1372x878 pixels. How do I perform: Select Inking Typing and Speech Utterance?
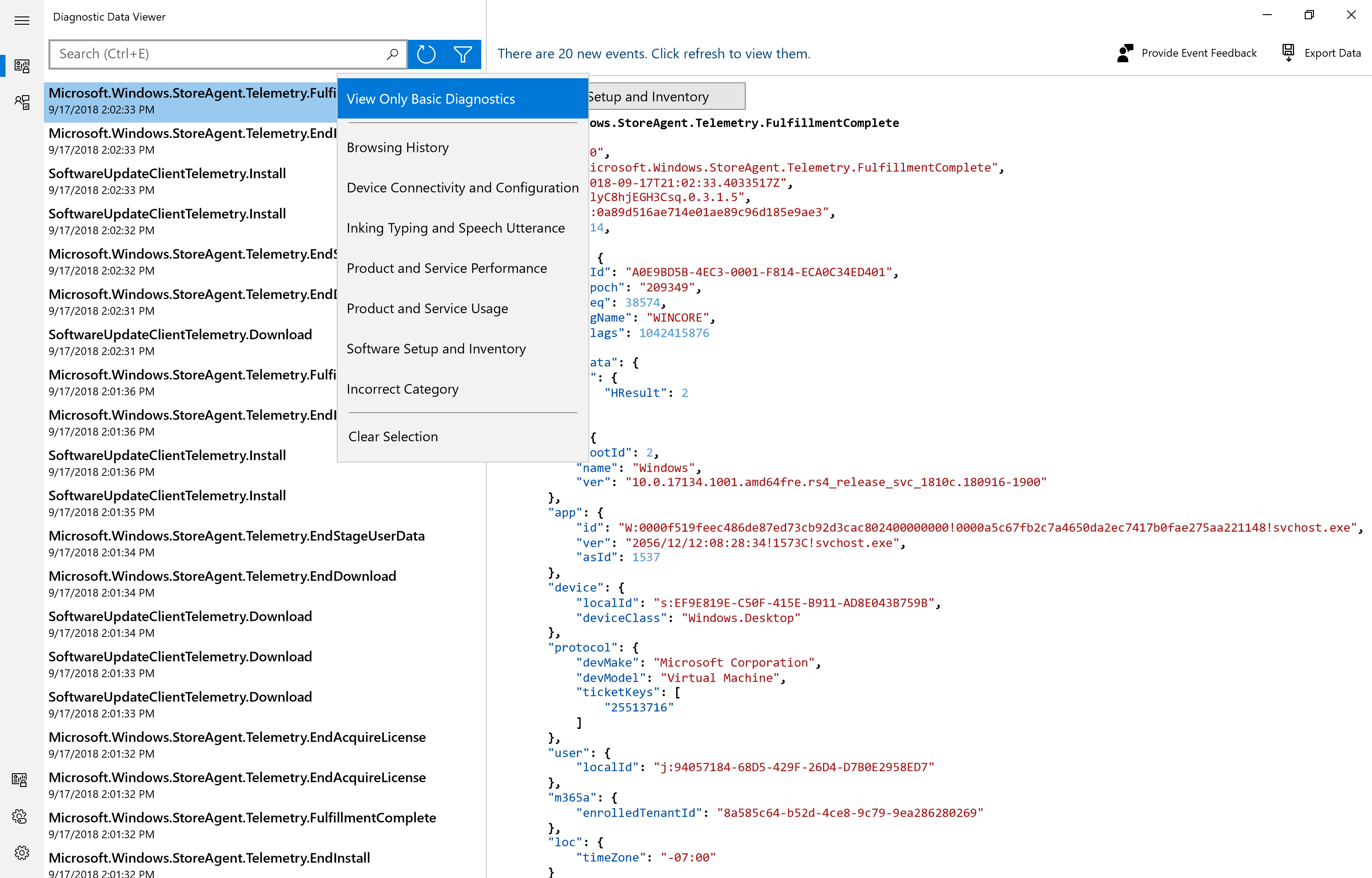(x=456, y=228)
